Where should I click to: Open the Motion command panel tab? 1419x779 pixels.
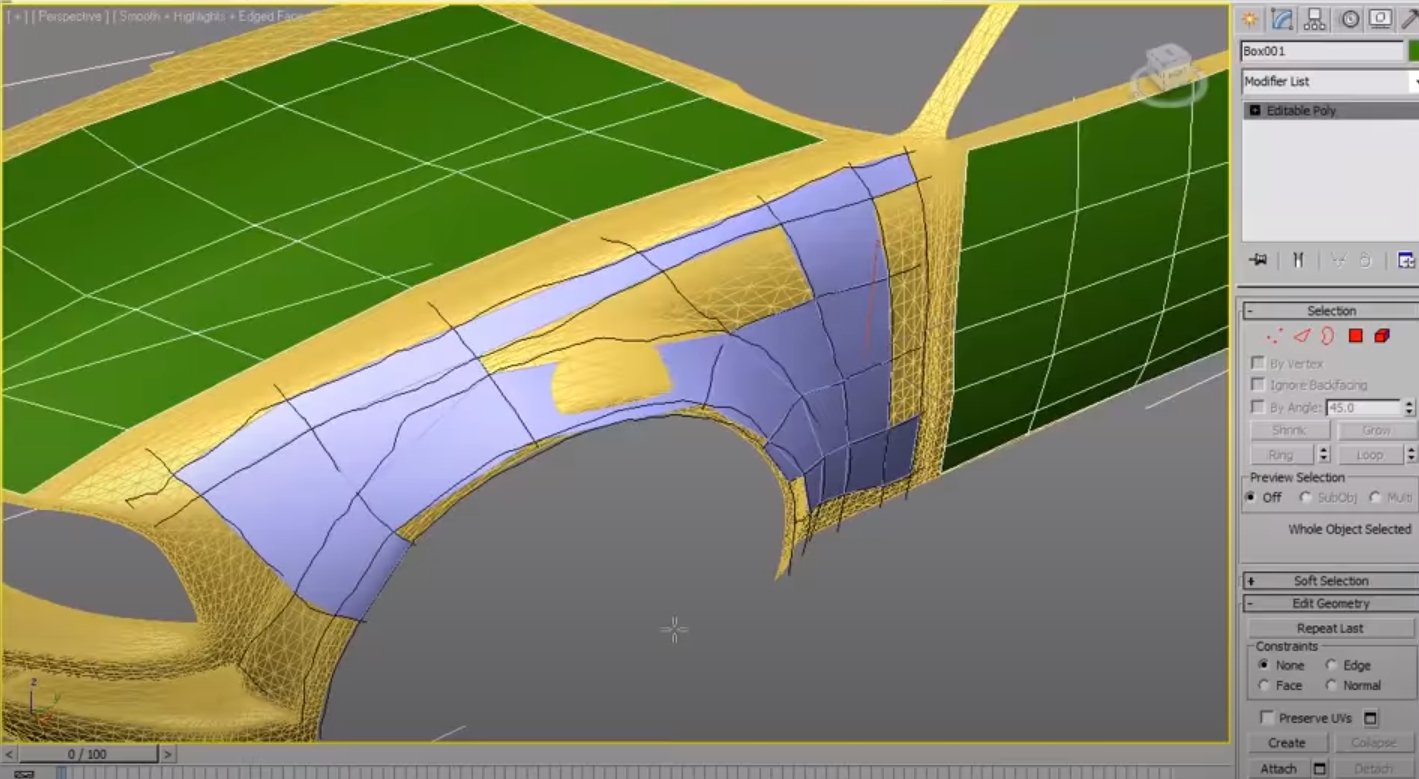click(1350, 19)
